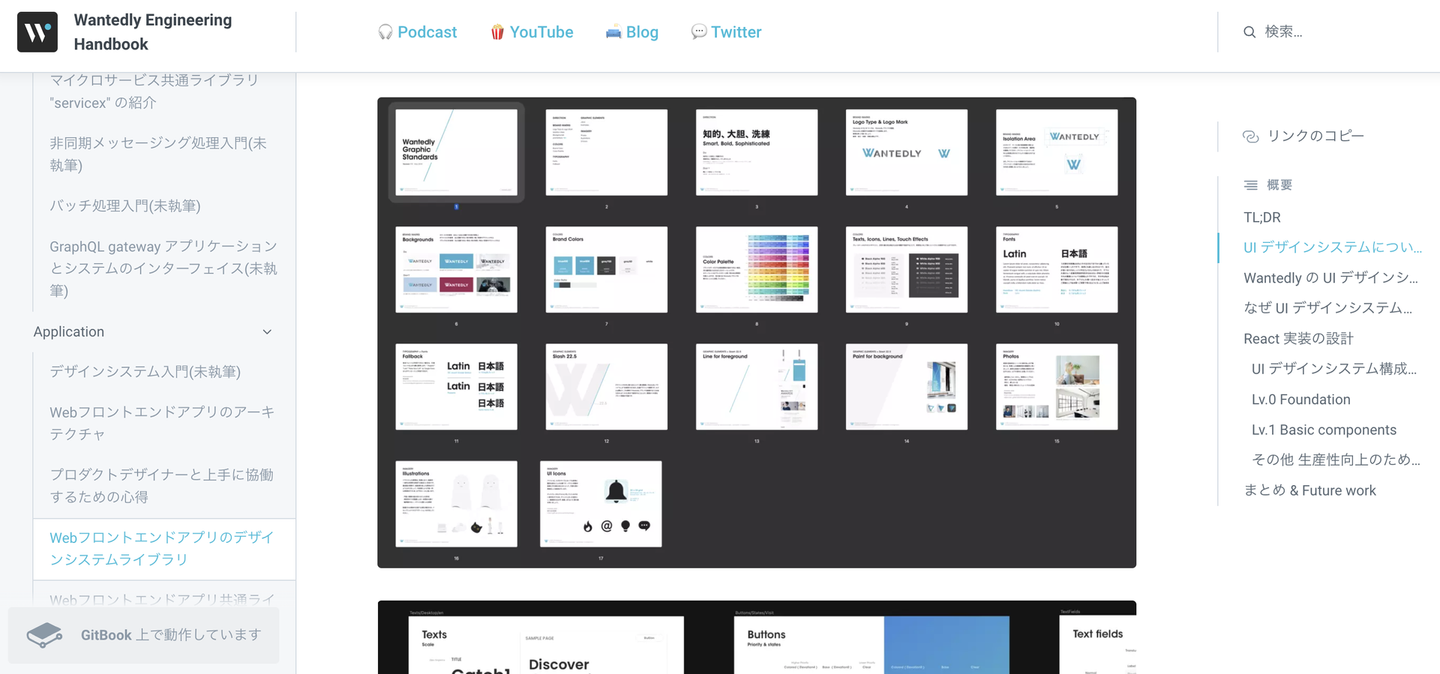1440x674 pixels.
Task: Jump to UI デザインシステム構成… subsection
Action: click(1334, 368)
